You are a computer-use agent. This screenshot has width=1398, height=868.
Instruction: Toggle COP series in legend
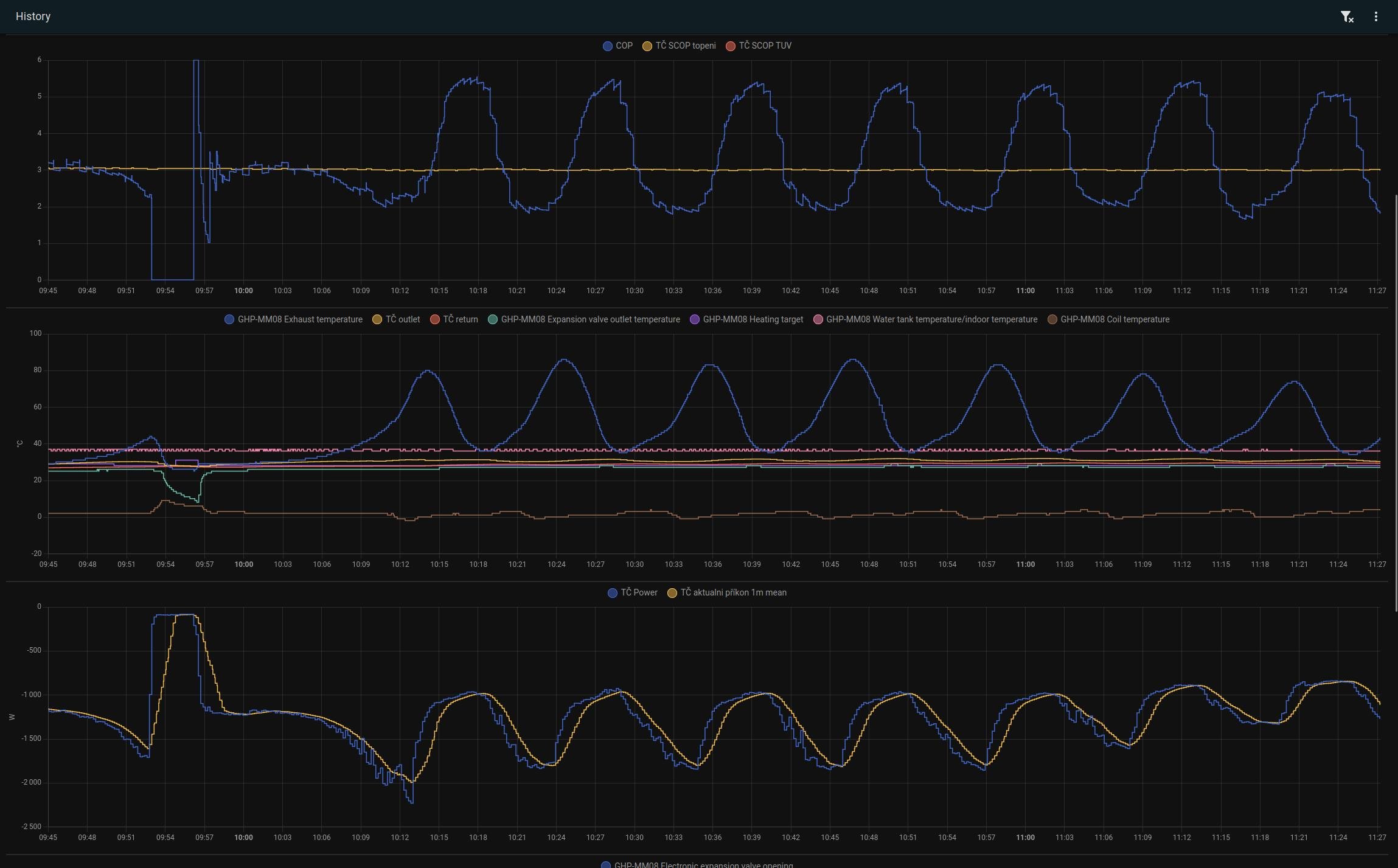click(x=624, y=46)
